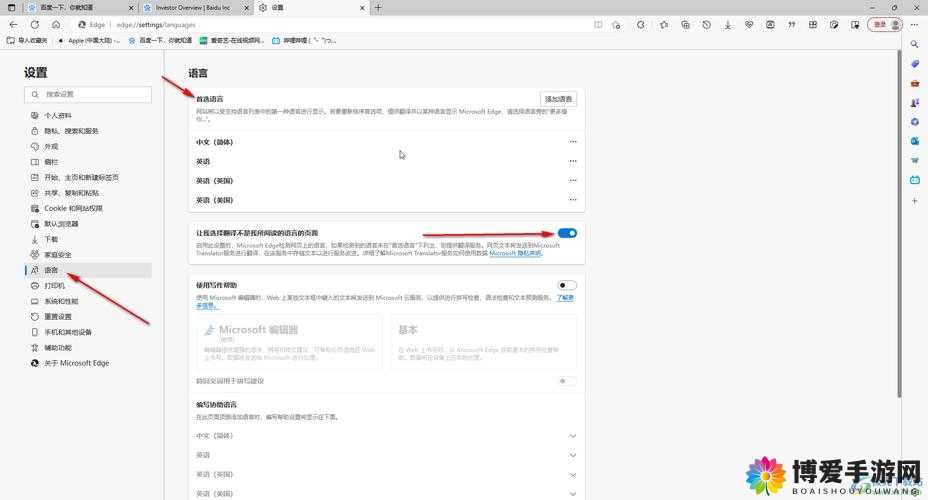Open the Downloads arrow icon in the toolbar
Screen dimensions: 928x500
[x=728, y=25]
